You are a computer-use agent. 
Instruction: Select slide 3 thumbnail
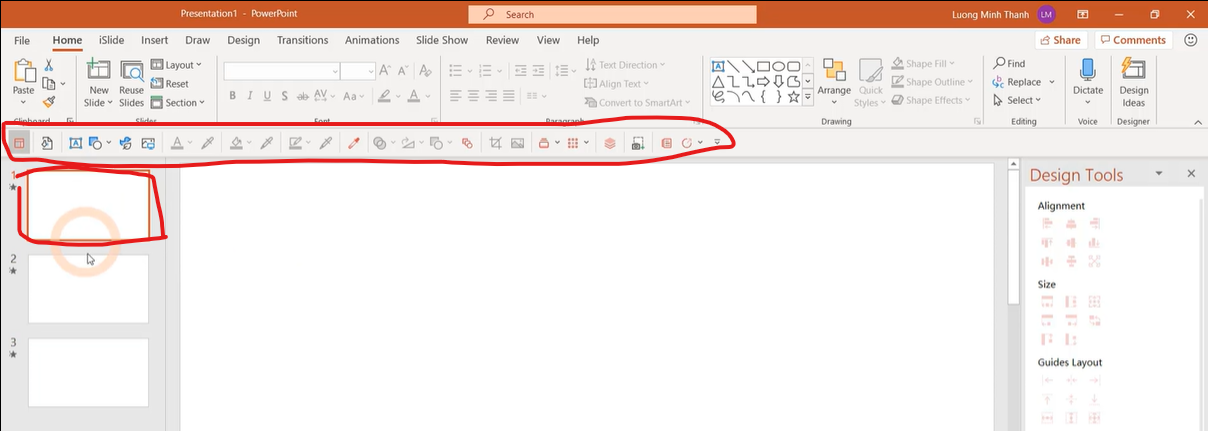(88, 372)
